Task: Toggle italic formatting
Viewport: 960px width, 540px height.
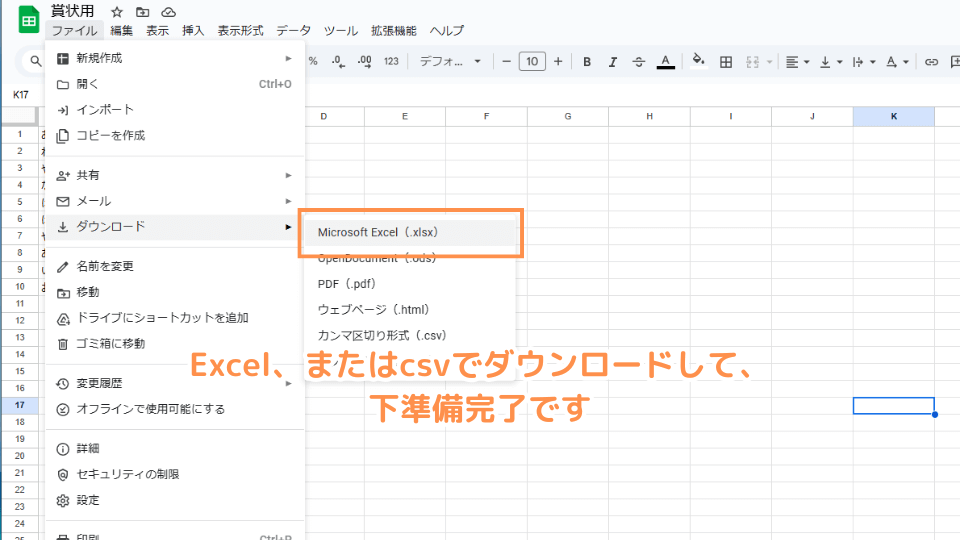Action: [612, 61]
